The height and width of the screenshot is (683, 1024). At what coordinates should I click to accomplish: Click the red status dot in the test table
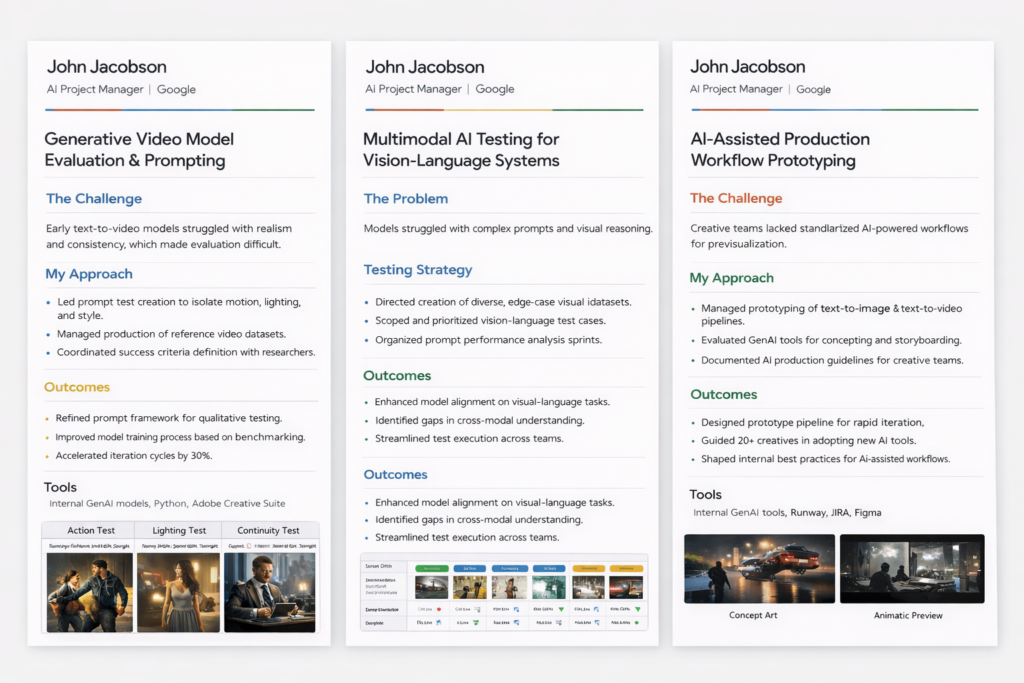[x=439, y=608]
